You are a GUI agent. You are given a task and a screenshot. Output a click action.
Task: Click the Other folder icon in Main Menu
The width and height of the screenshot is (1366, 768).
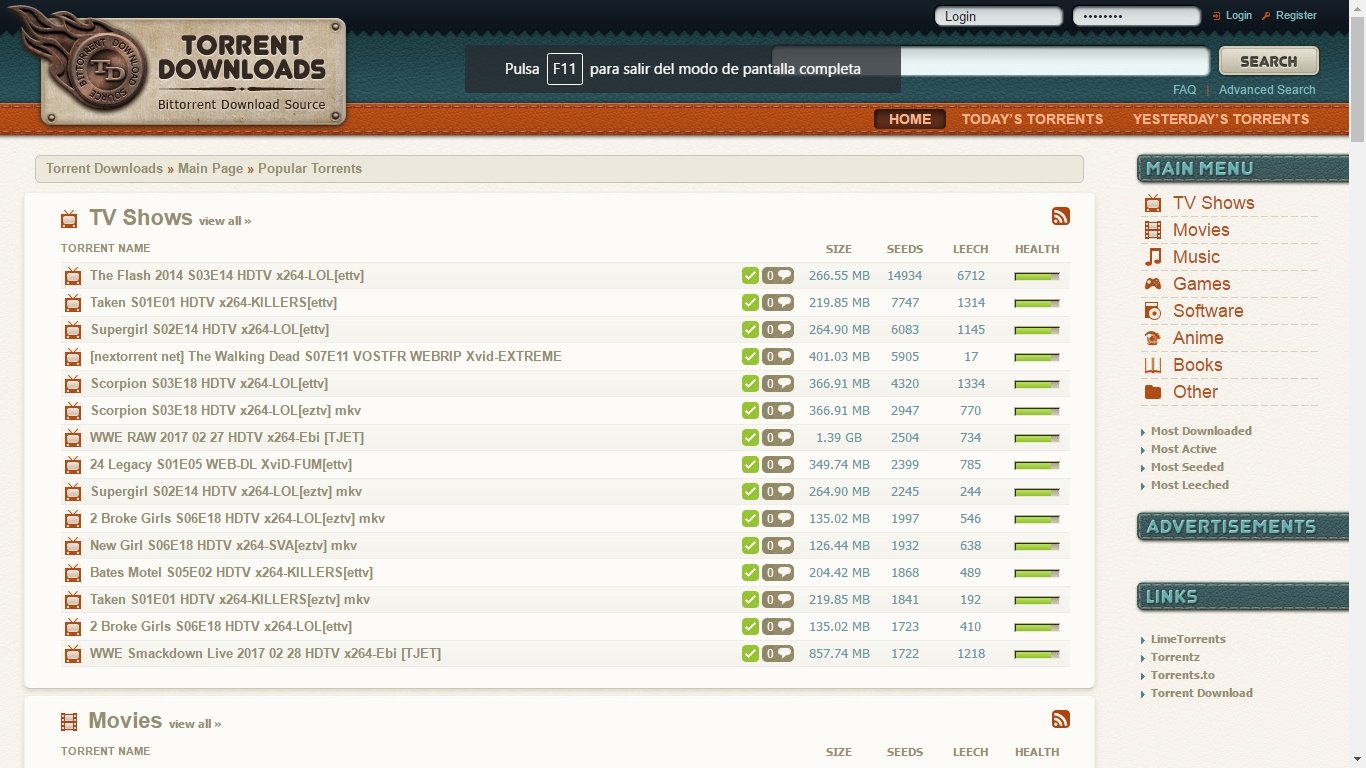pos(1153,392)
